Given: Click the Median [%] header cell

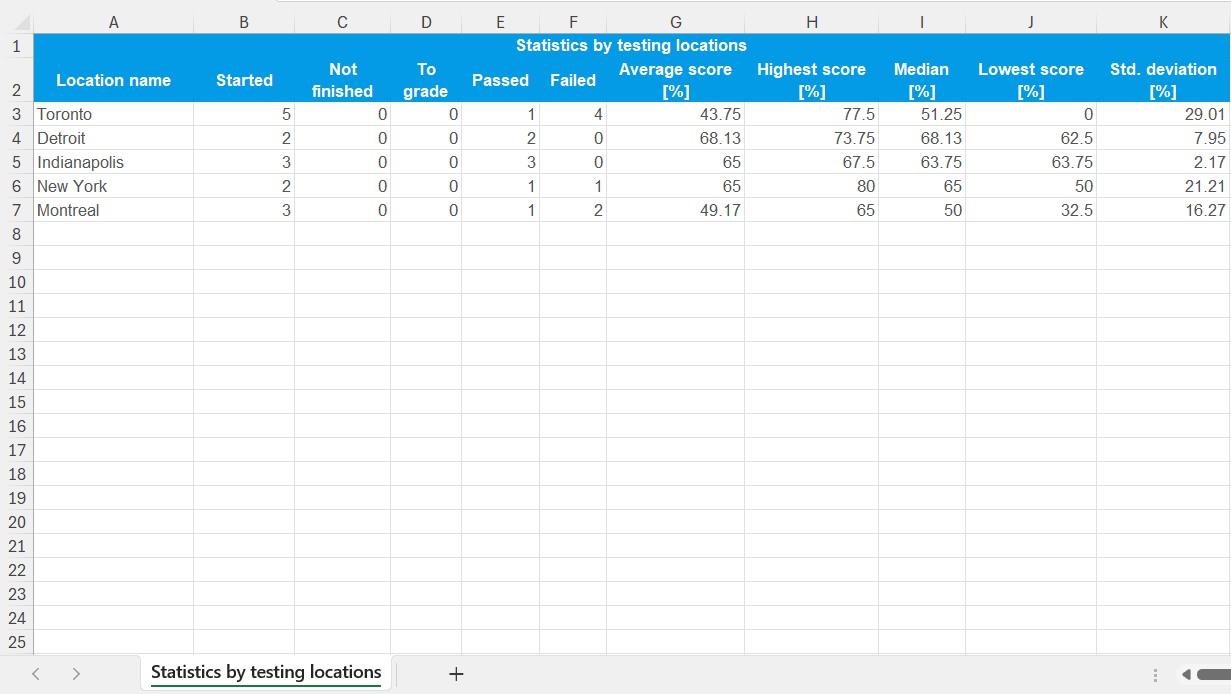Looking at the screenshot, I should 921,80.
